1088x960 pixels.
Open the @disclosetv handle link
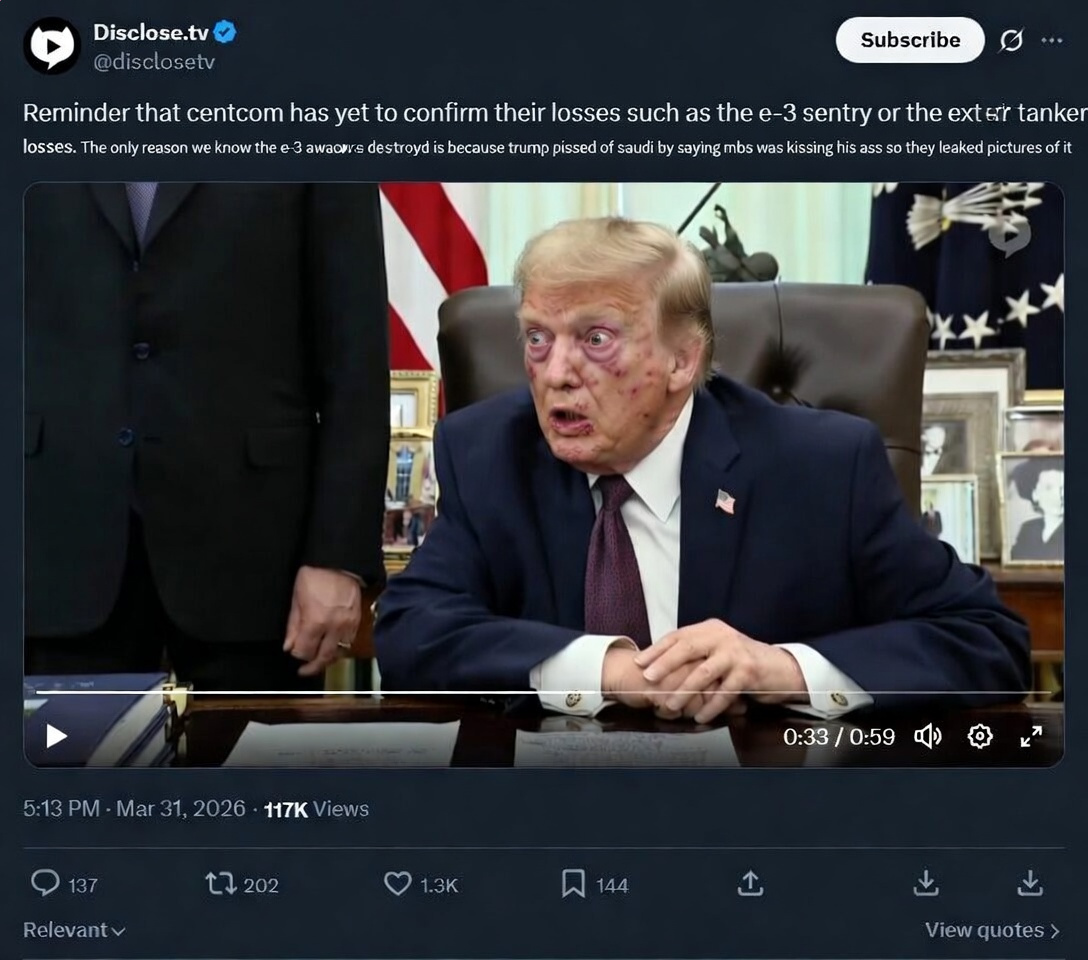(x=154, y=62)
